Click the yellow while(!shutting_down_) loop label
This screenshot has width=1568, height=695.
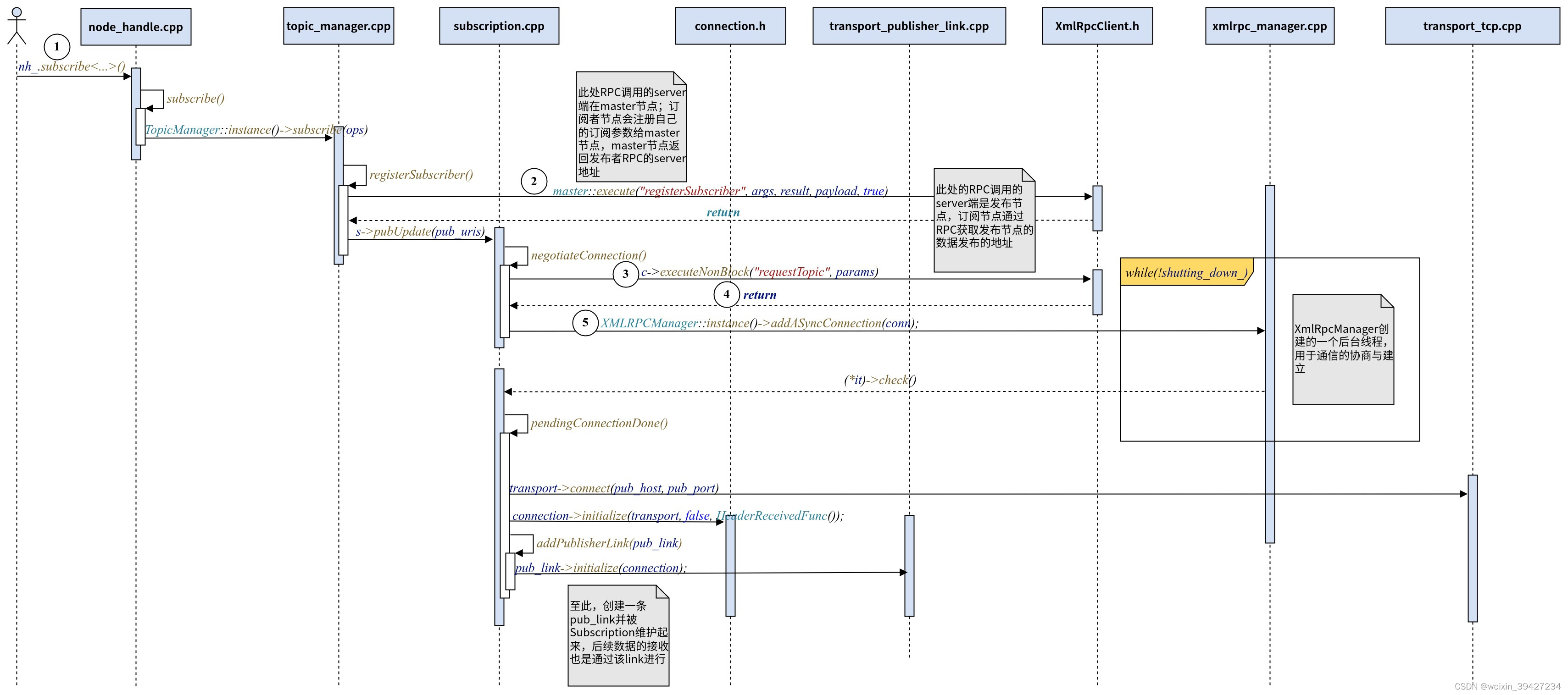coord(1186,272)
